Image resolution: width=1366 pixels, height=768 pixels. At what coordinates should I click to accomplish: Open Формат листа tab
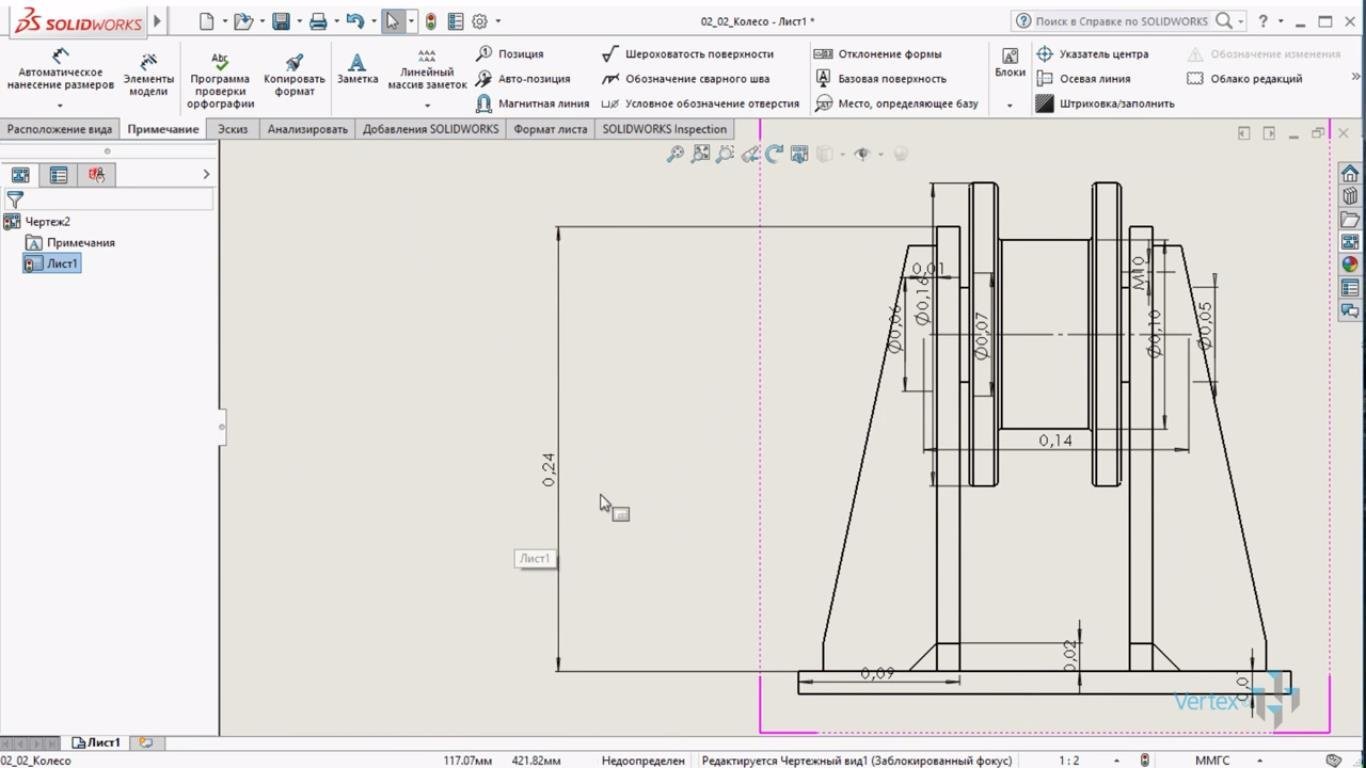[550, 129]
